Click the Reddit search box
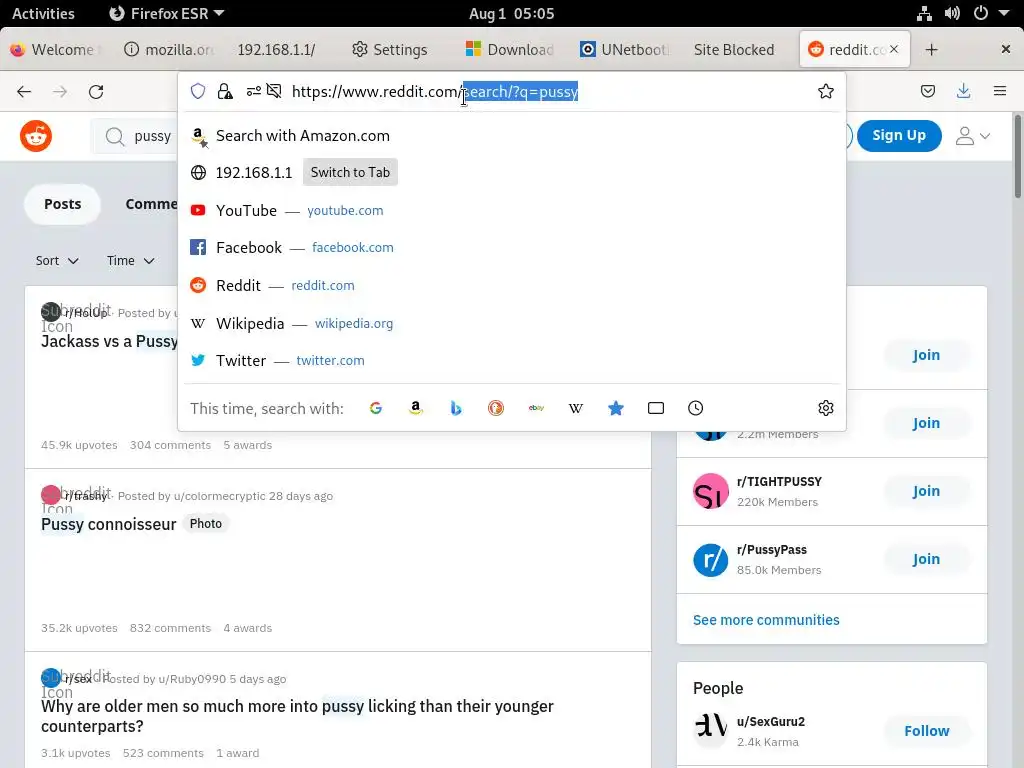The image size is (1024, 768). coord(134,136)
